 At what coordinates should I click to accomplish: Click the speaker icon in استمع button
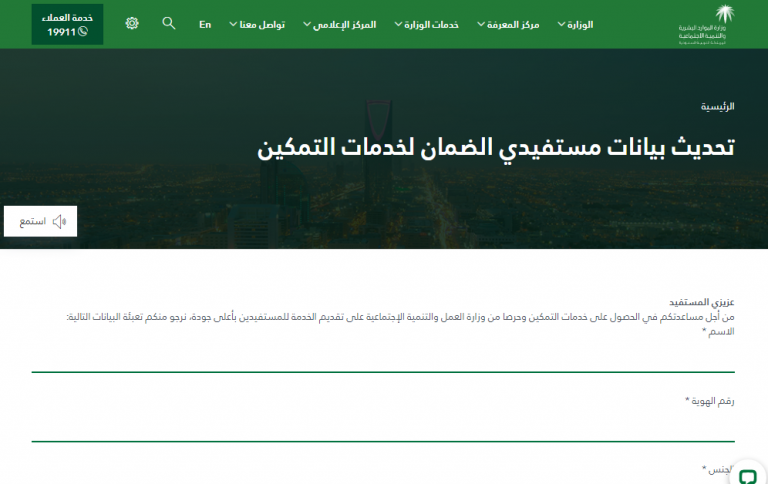pyautogui.click(x=59, y=222)
